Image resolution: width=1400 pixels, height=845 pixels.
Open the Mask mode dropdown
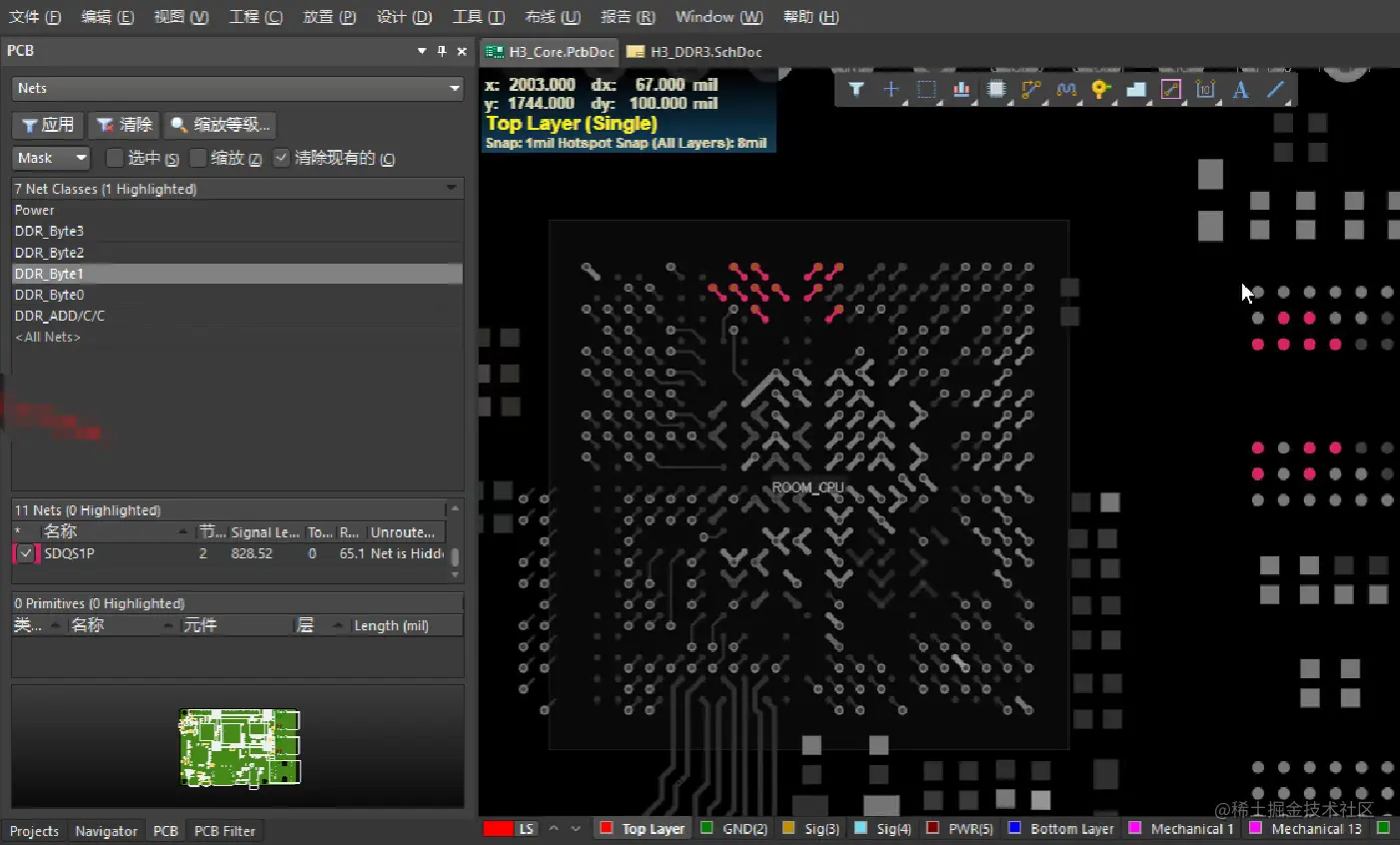tap(81, 158)
